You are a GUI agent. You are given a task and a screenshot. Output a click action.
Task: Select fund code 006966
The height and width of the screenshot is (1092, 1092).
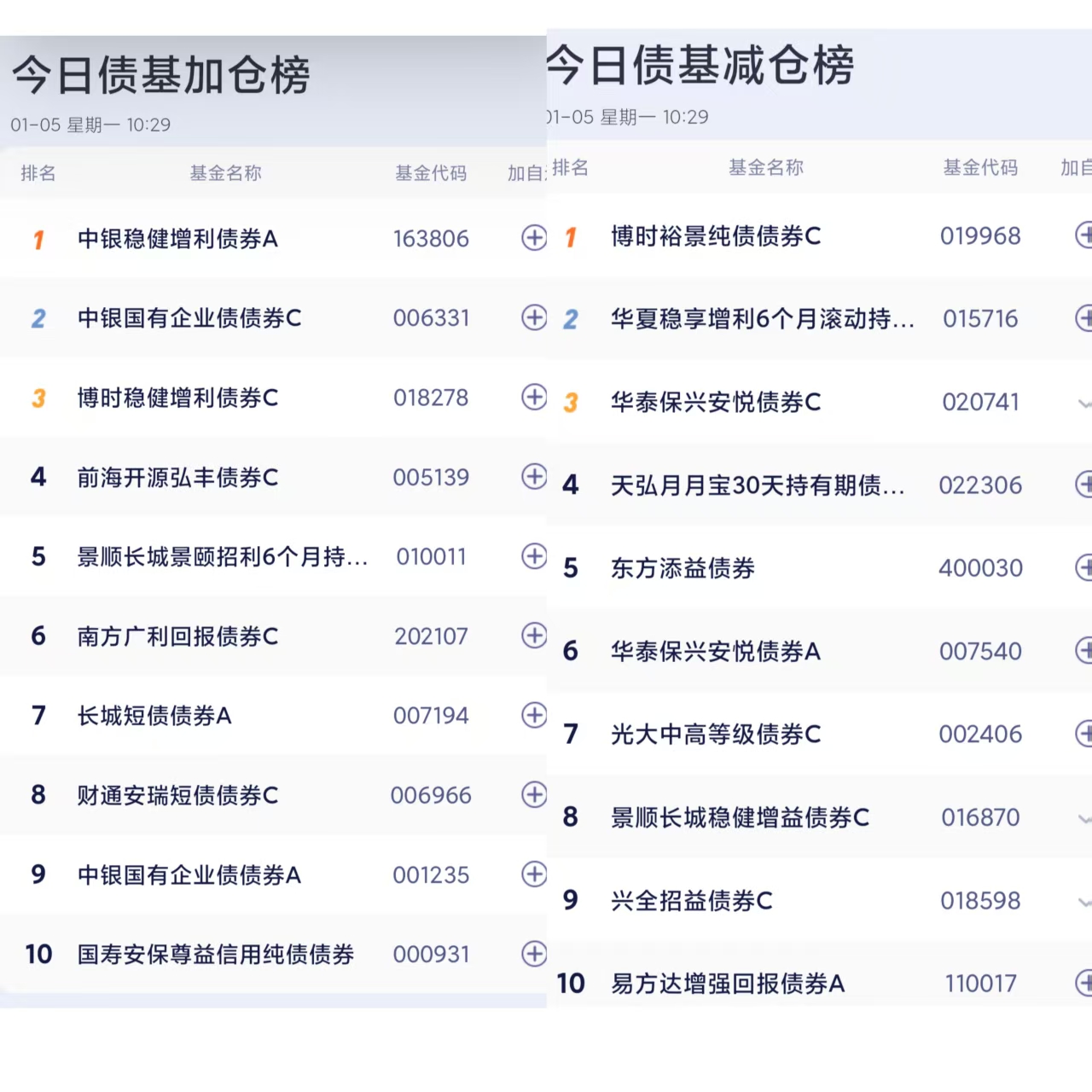431,795
